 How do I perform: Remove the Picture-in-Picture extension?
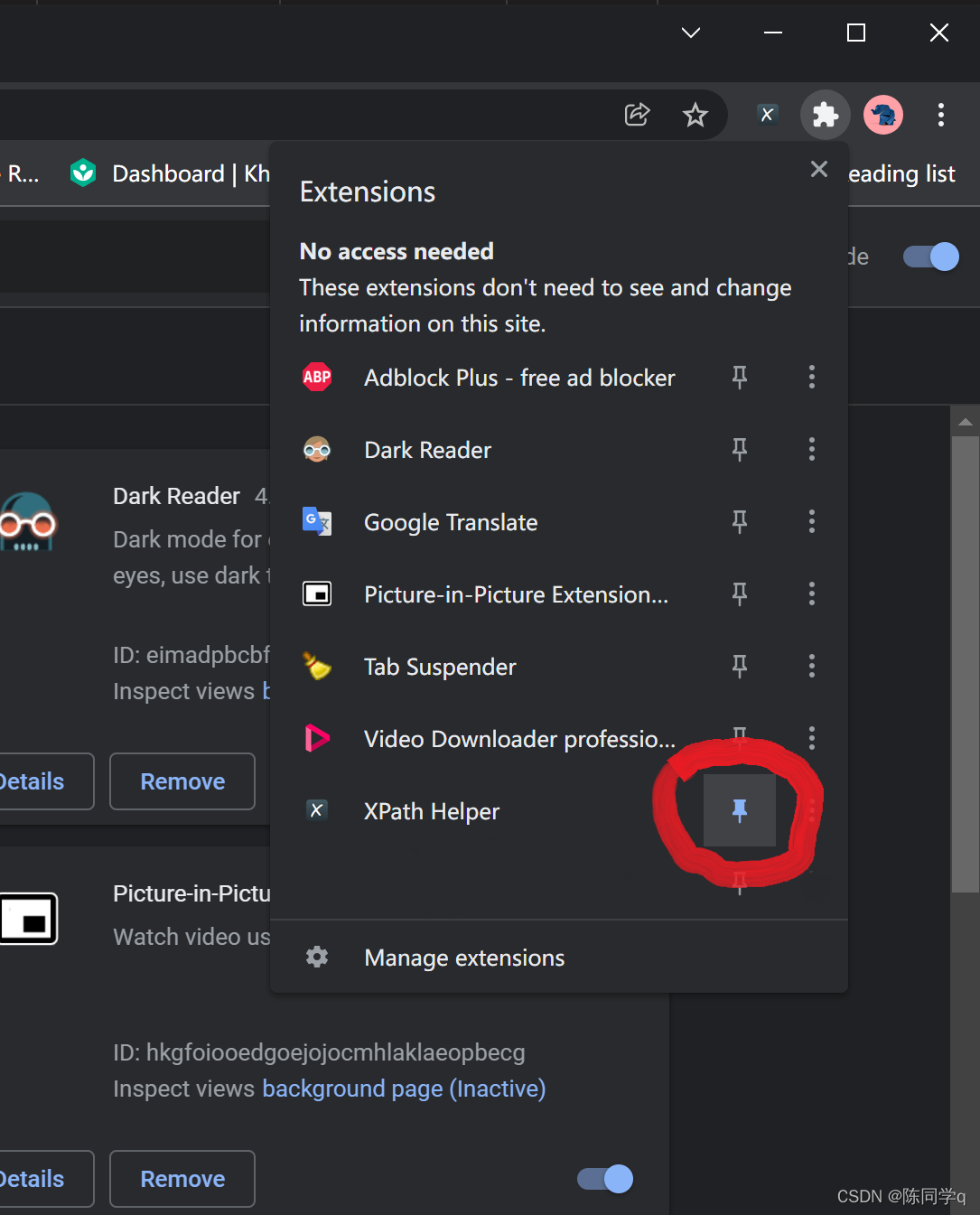182,1179
